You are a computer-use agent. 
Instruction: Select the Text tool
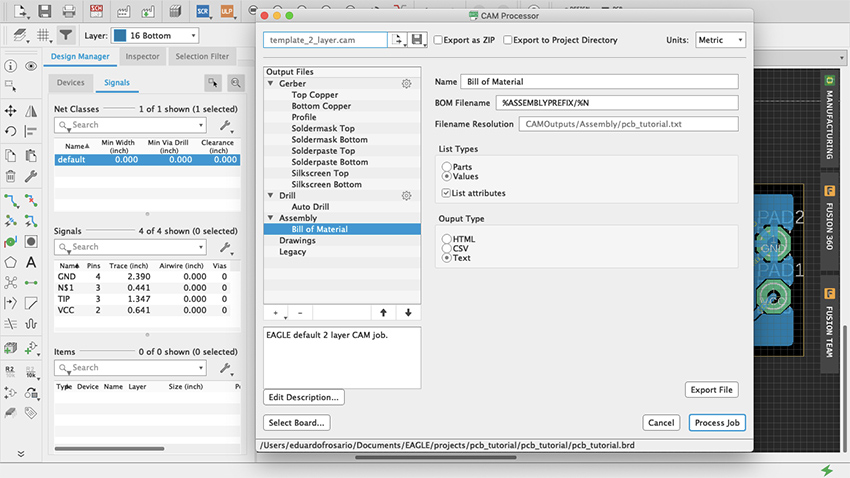[31, 262]
